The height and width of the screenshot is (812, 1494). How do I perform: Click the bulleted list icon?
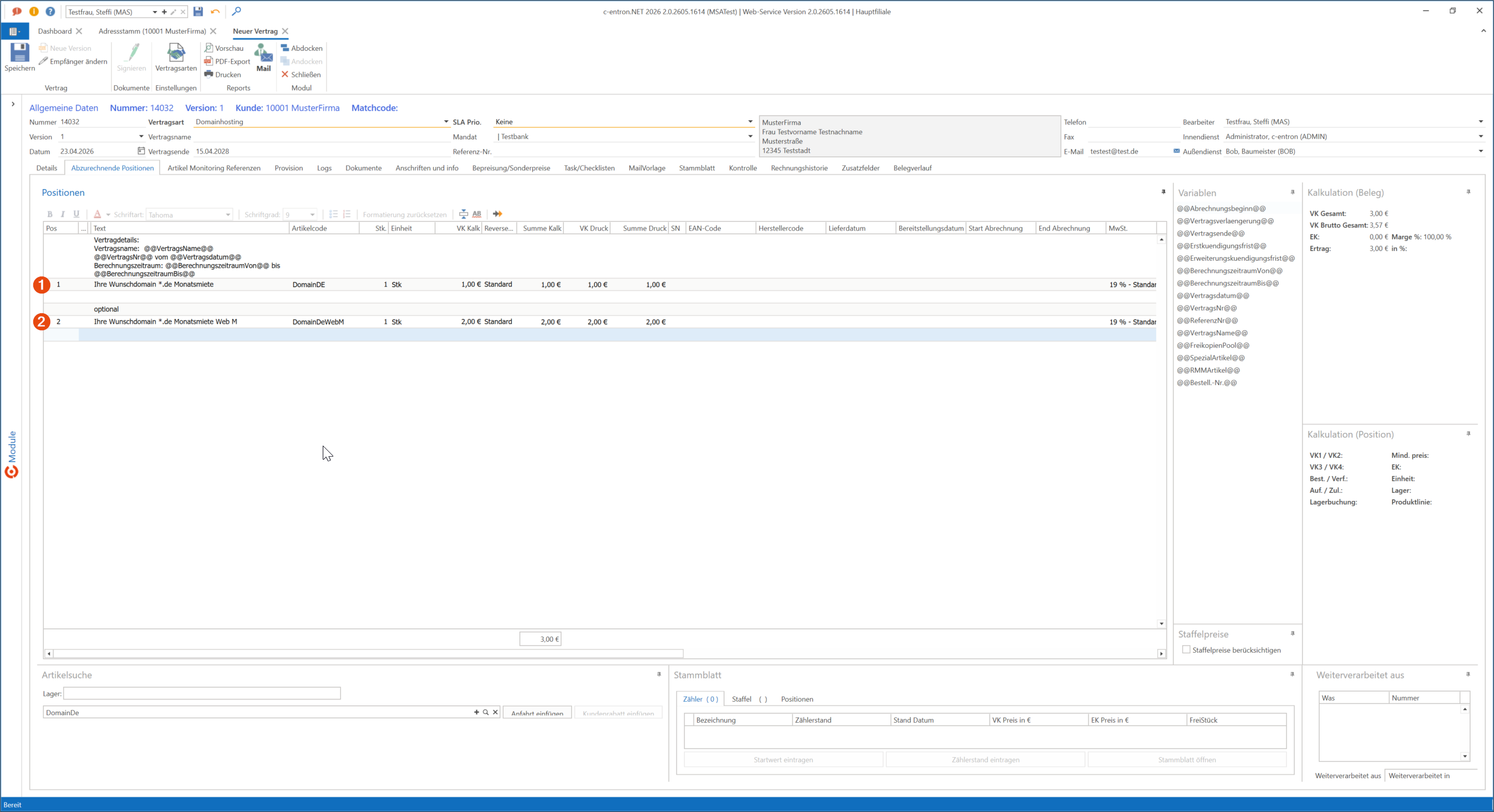[x=334, y=214]
